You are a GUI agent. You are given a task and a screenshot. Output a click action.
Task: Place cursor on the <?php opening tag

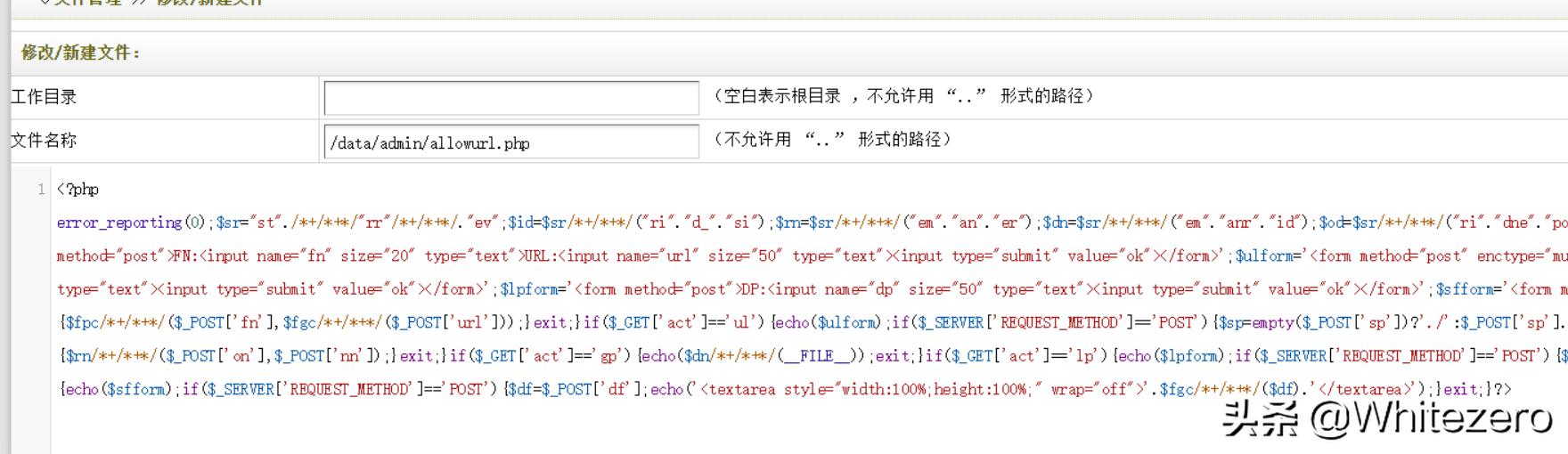coord(78,190)
